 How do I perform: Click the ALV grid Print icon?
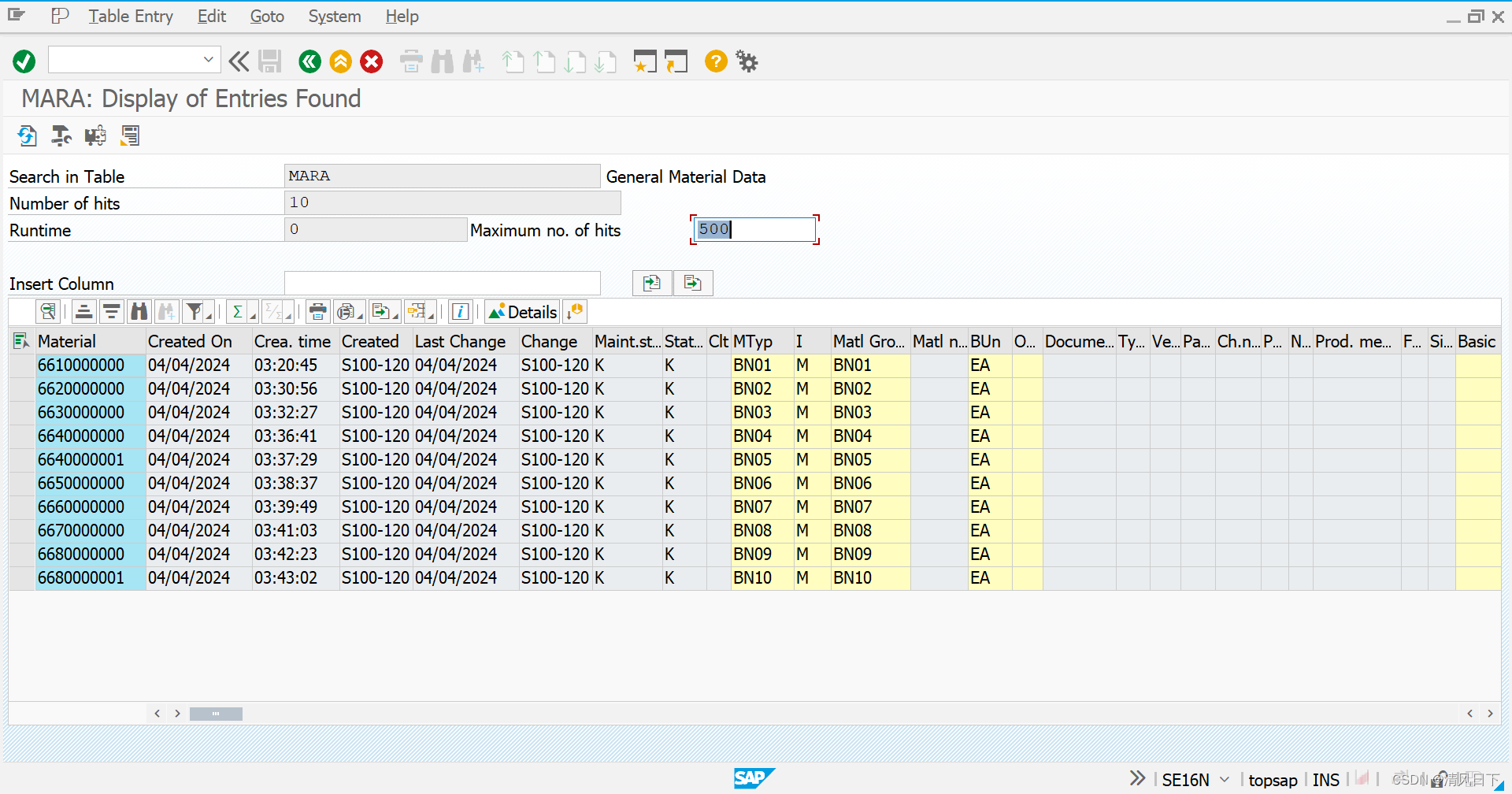click(317, 312)
